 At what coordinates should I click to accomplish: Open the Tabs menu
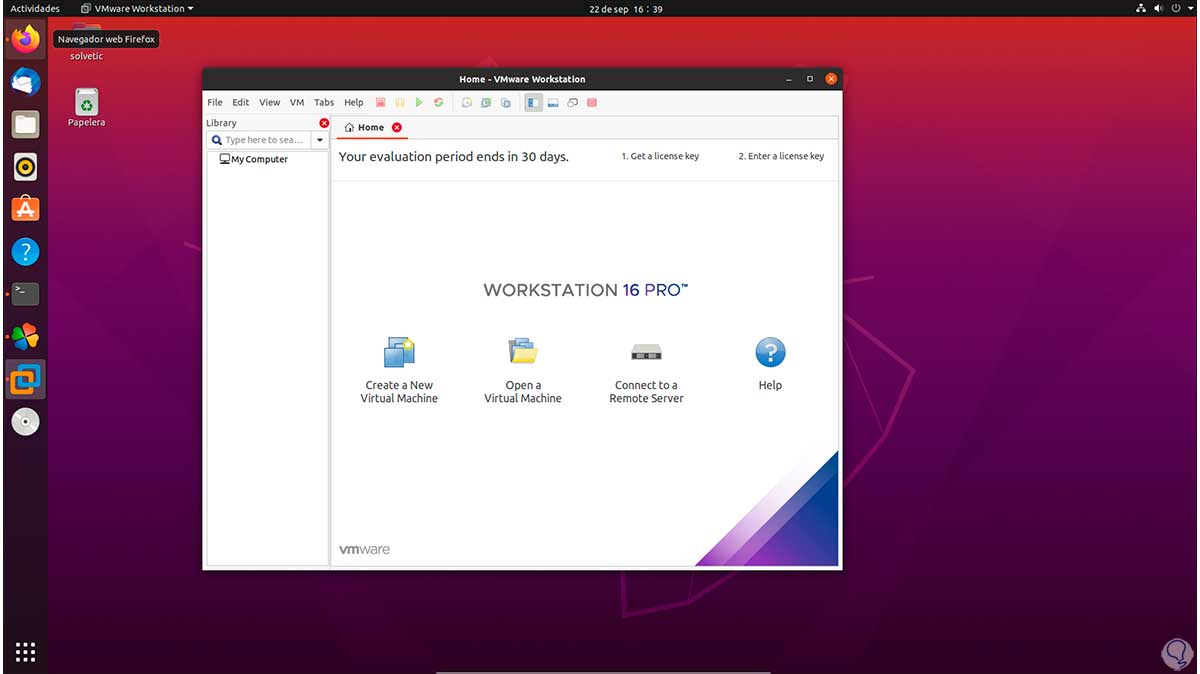tap(324, 102)
